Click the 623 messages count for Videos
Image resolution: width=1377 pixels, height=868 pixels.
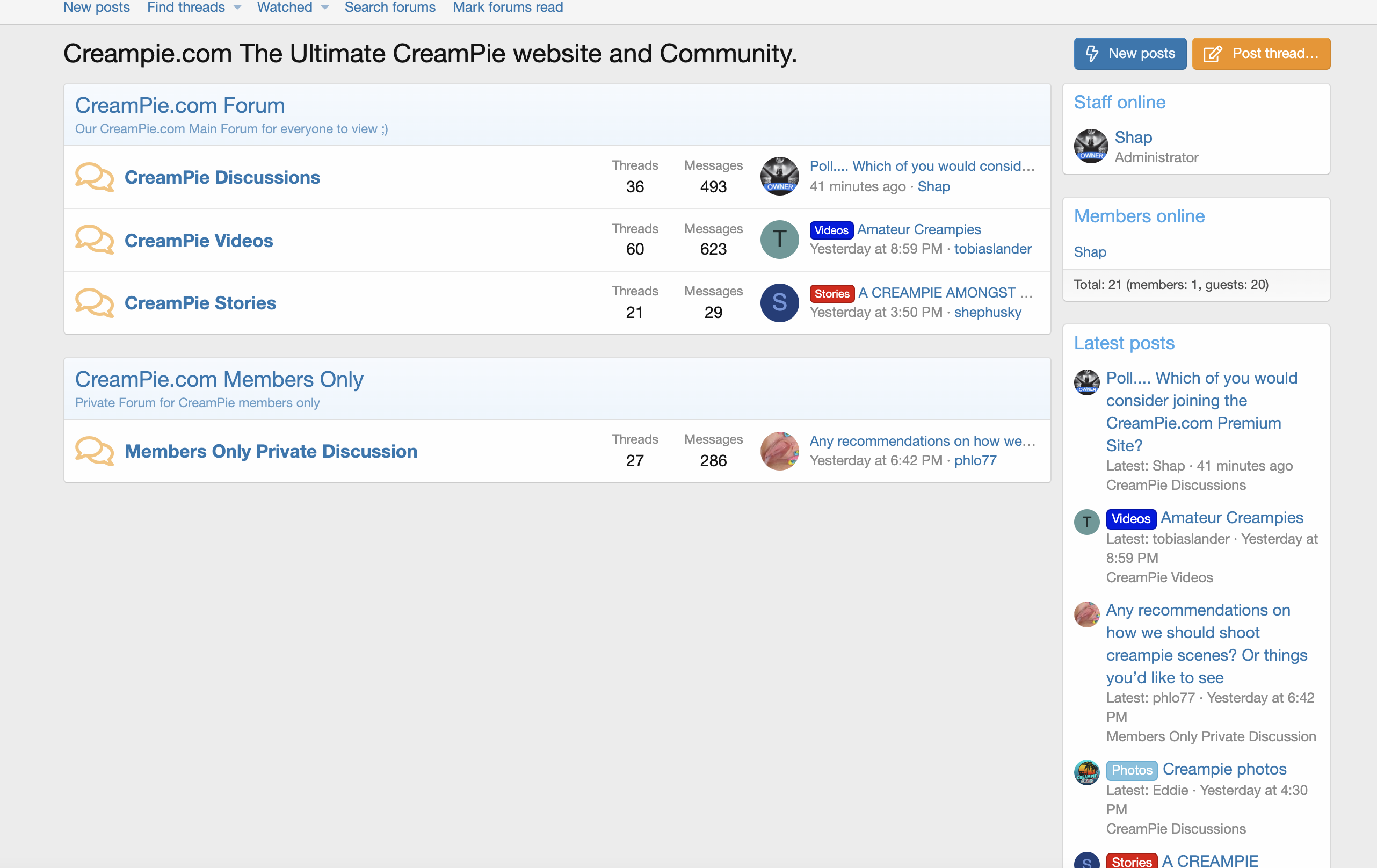pos(713,249)
